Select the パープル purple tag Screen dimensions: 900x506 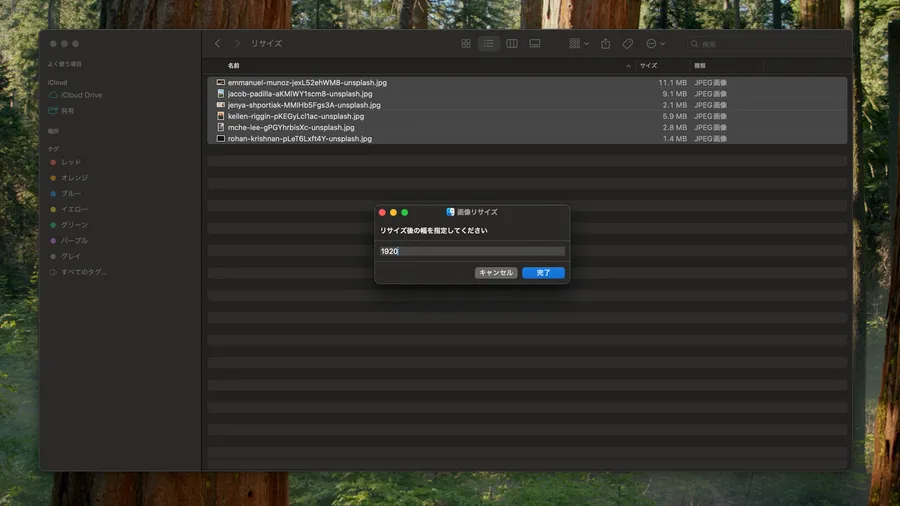[x=75, y=240]
